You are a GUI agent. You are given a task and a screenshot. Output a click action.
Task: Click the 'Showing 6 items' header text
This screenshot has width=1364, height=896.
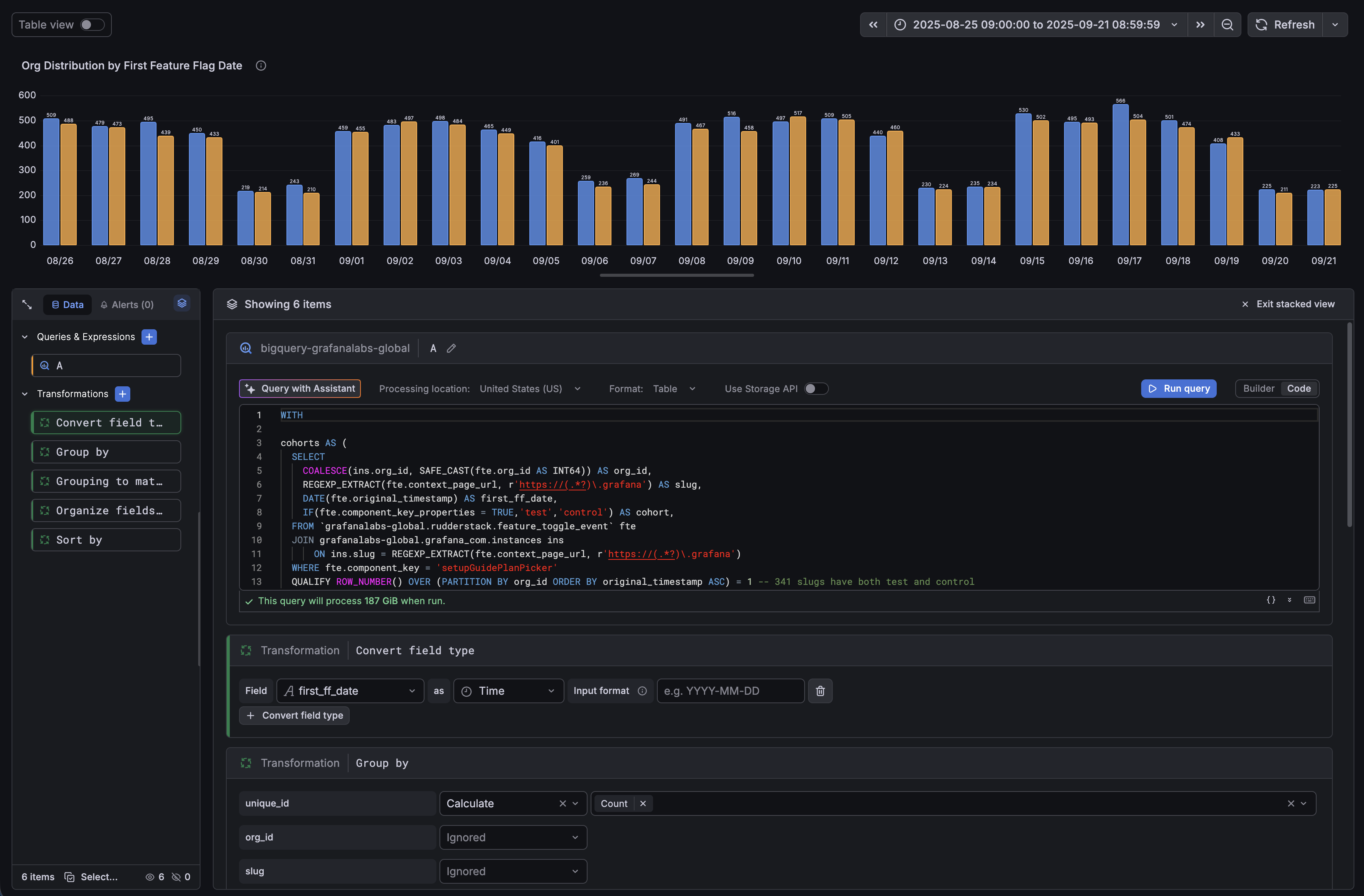tap(288, 305)
